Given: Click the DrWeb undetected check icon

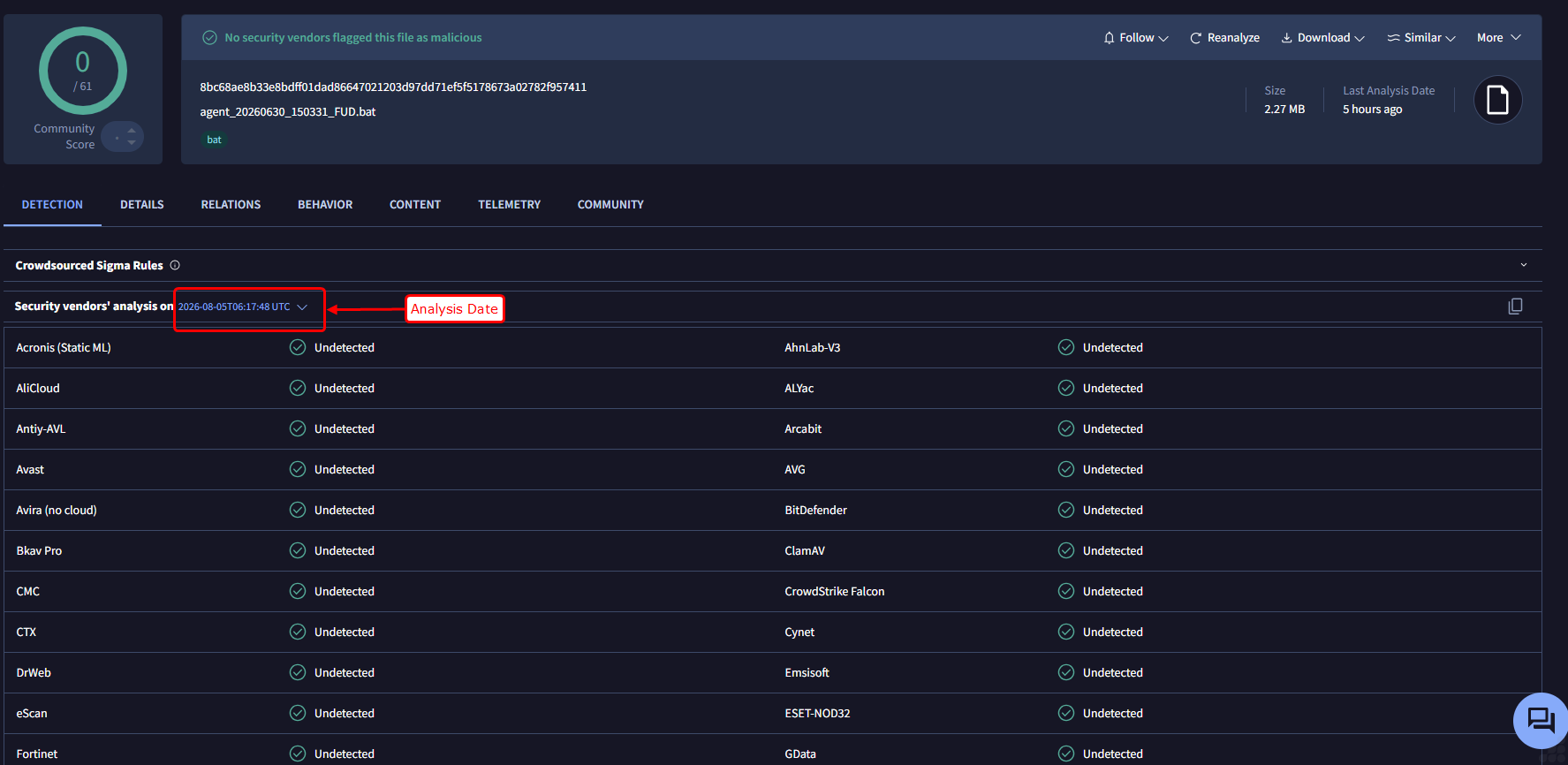Looking at the screenshot, I should pyautogui.click(x=298, y=672).
